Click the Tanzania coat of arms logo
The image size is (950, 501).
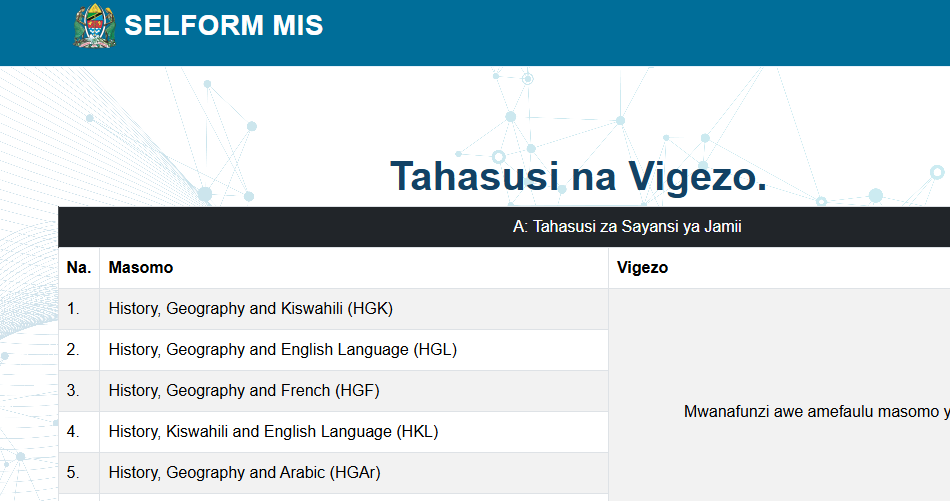click(95, 26)
